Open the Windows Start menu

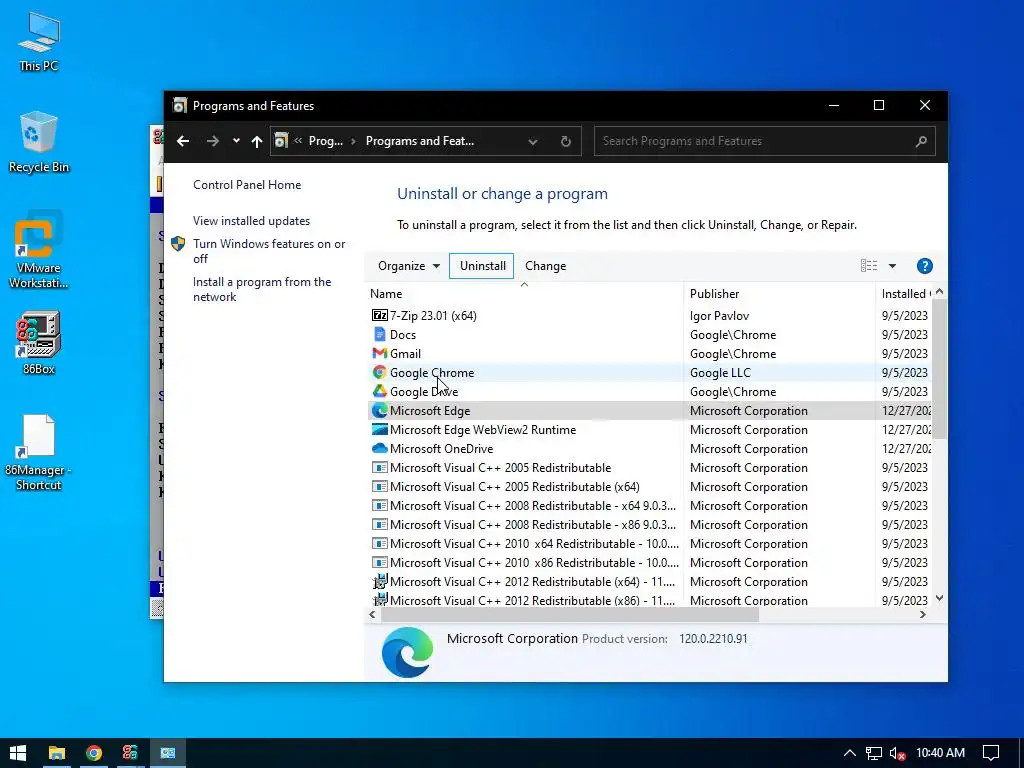point(18,753)
